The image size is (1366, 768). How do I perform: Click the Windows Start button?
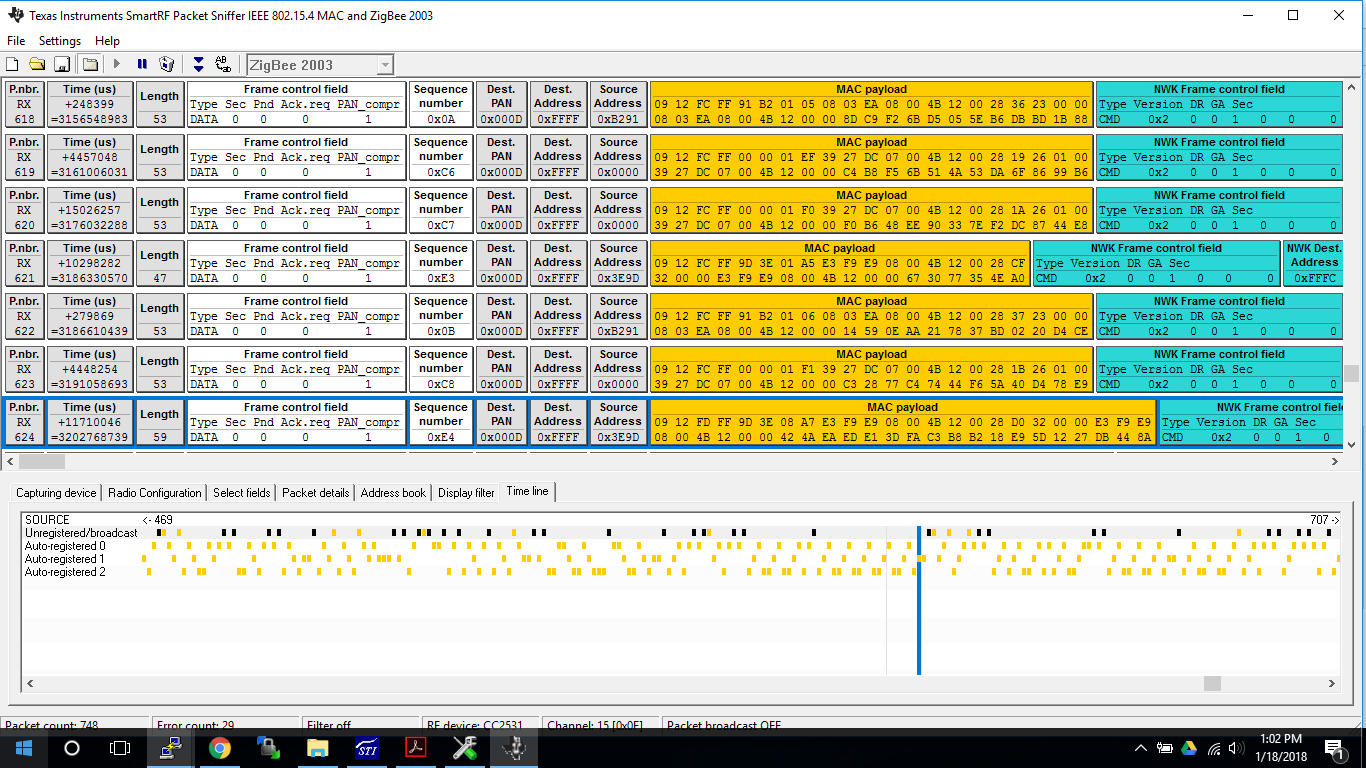pyautogui.click(x=24, y=748)
